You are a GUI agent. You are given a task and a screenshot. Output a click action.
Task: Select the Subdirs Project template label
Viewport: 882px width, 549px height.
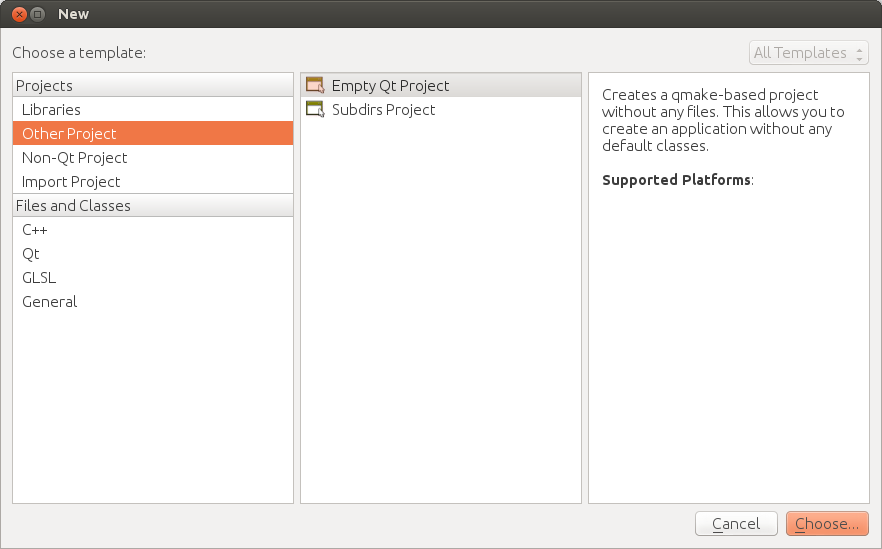(x=384, y=110)
